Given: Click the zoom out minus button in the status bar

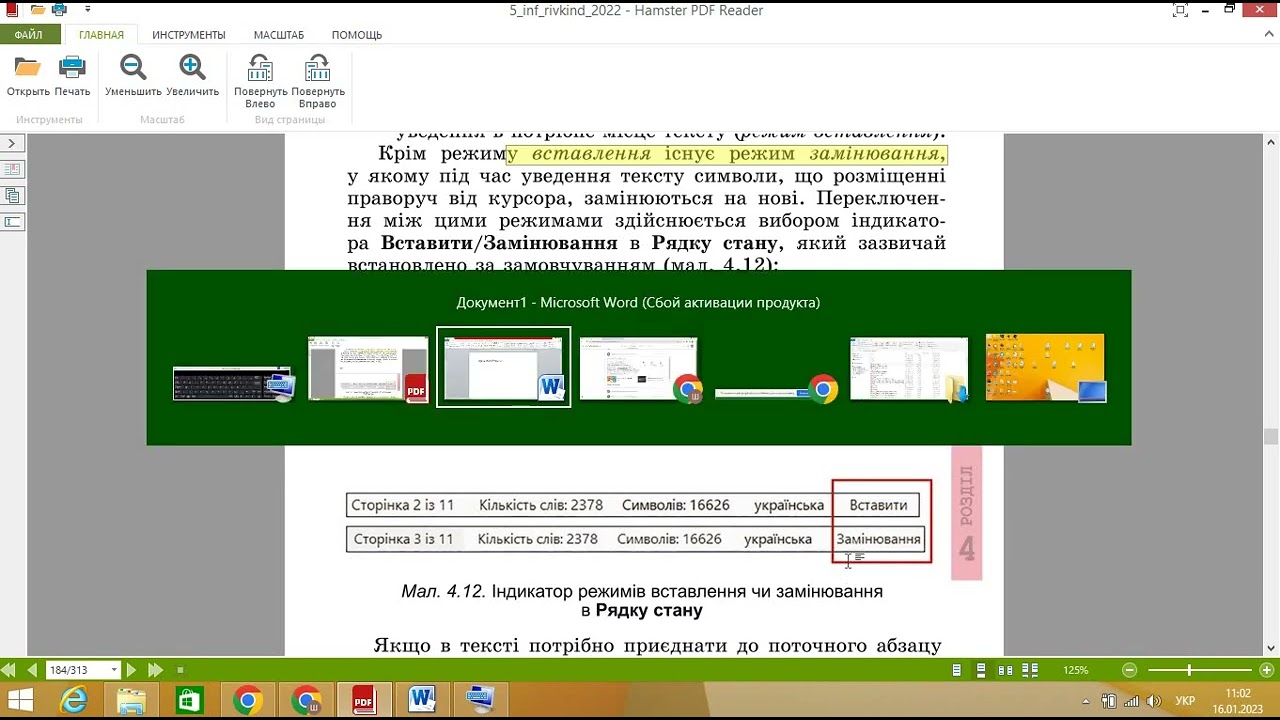Looking at the screenshot, I should point(1130,670).
